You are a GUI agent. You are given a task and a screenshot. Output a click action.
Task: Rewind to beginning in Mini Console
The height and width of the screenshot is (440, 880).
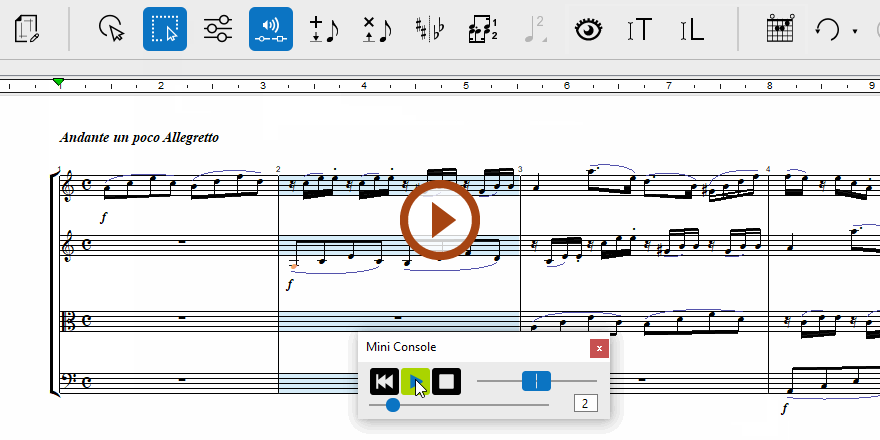(x=384, y=382)
